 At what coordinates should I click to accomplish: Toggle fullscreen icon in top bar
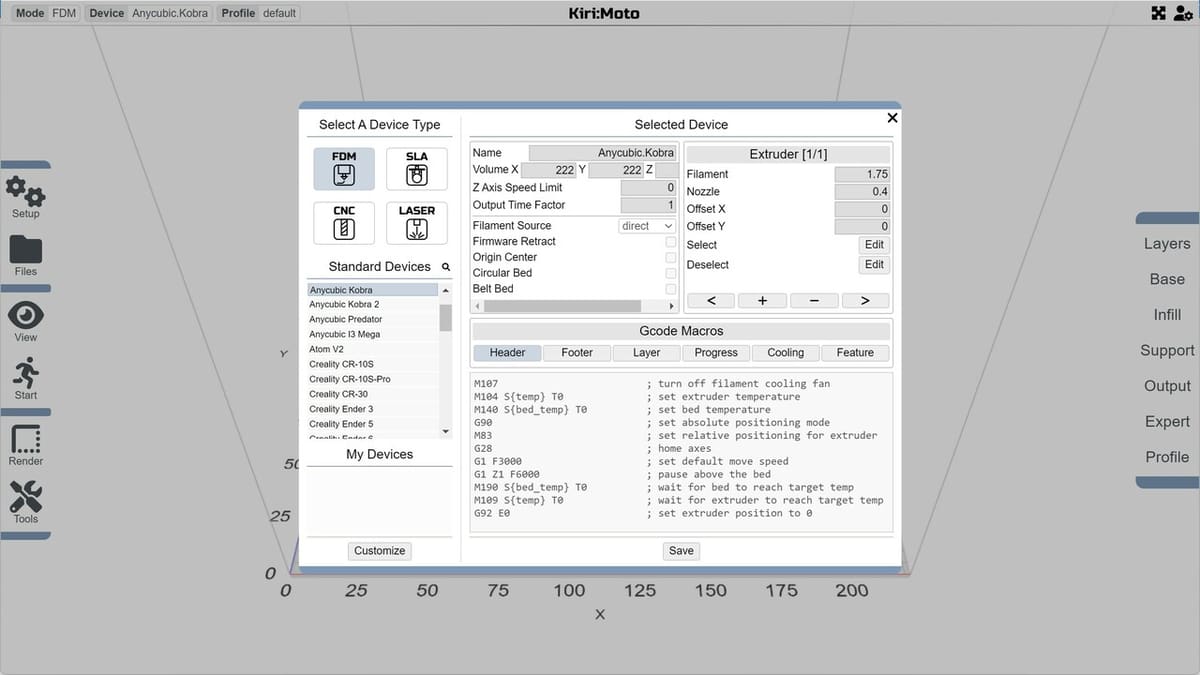point(1158,13)
